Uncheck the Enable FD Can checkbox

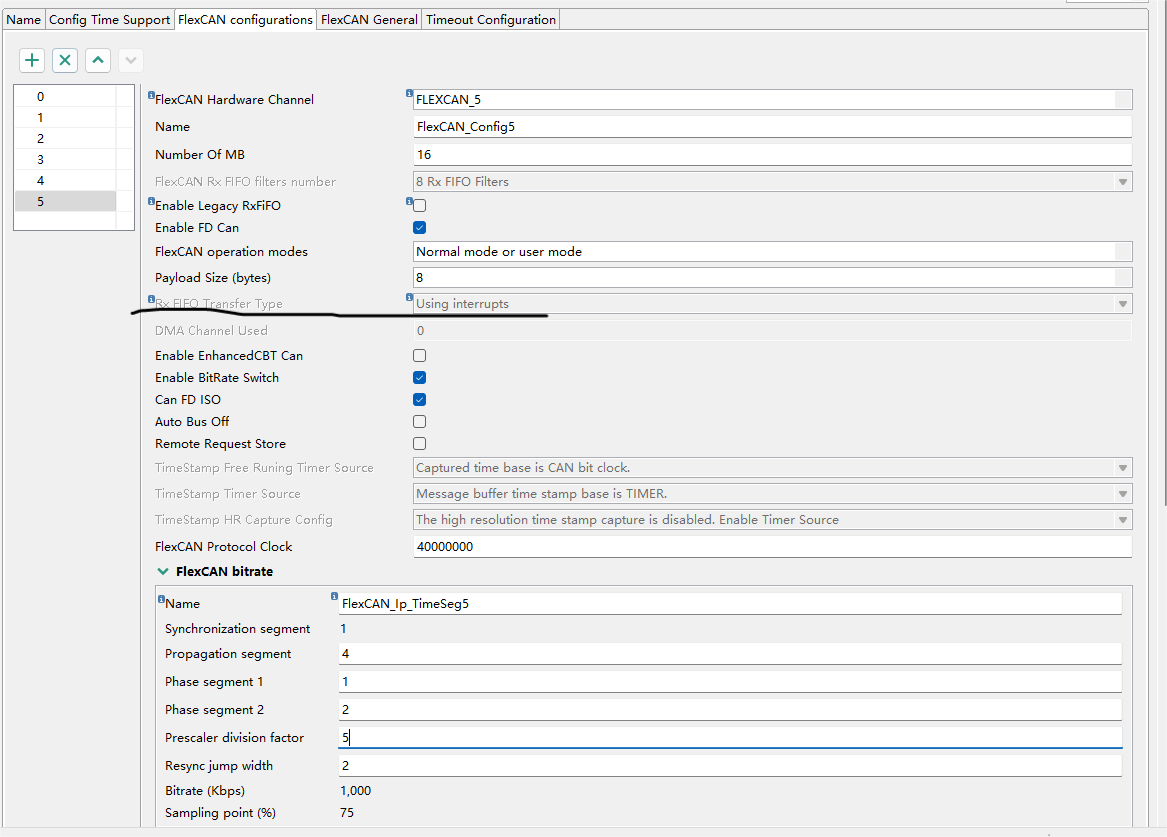420,228
